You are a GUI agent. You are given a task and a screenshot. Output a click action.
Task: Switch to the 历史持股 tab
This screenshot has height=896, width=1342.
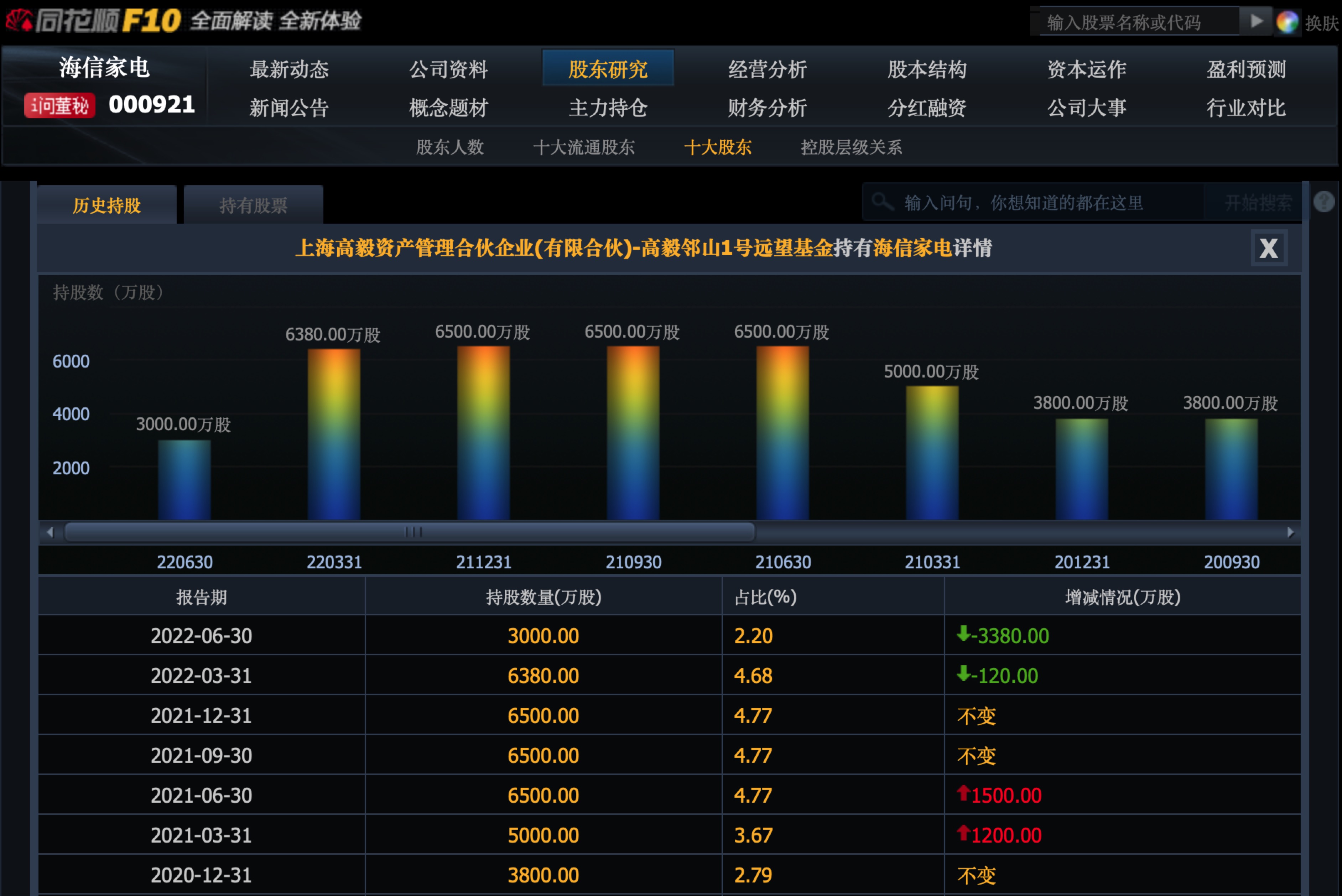107,204
